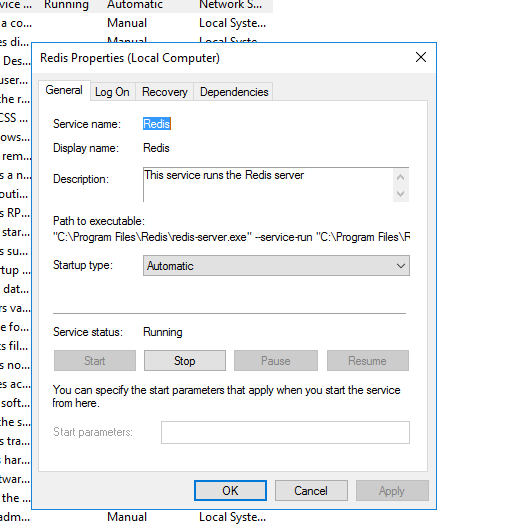Click the Startup type field label
The width and height of the screenshot is (516, 530).
pyautogui.click(x=83, y=265)
